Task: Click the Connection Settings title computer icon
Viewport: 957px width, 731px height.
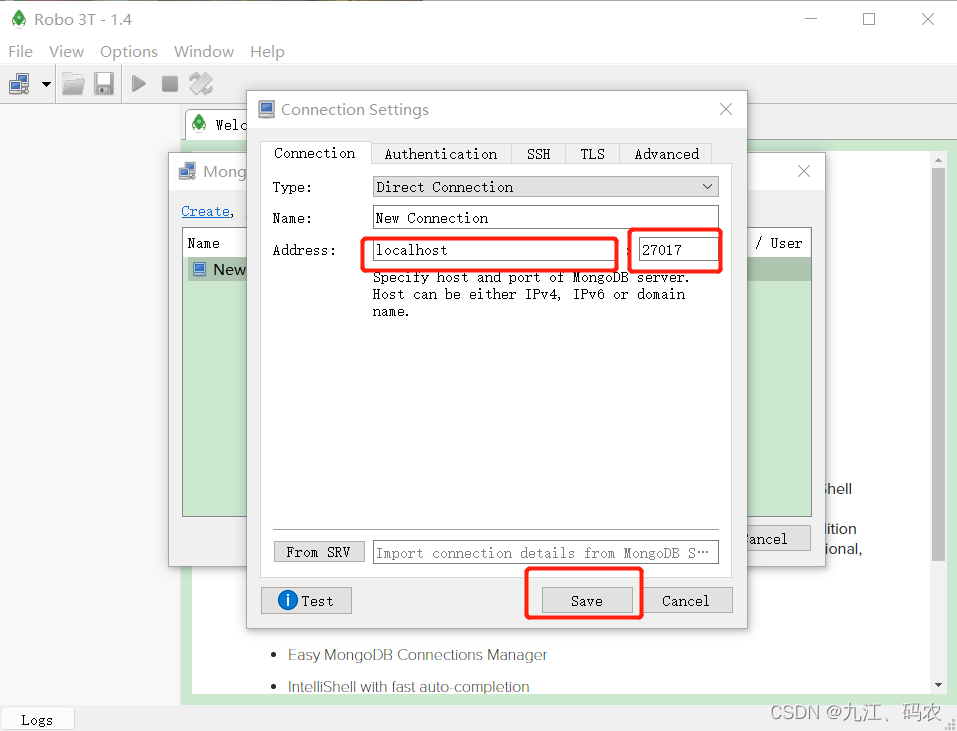Action: pyautogui.click(x=267, y=109)
